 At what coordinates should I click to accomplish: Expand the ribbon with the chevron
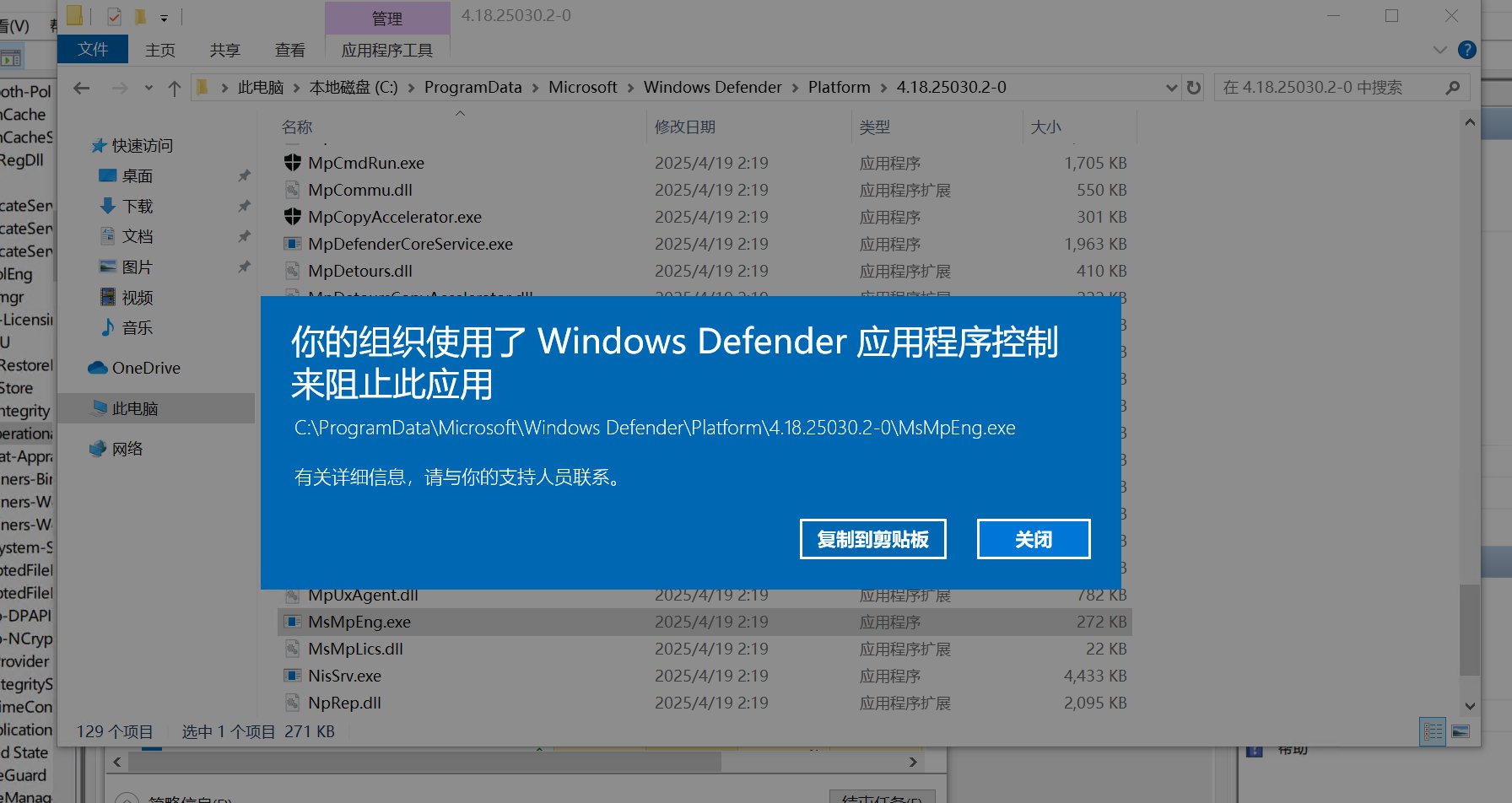pos(1440,50)
